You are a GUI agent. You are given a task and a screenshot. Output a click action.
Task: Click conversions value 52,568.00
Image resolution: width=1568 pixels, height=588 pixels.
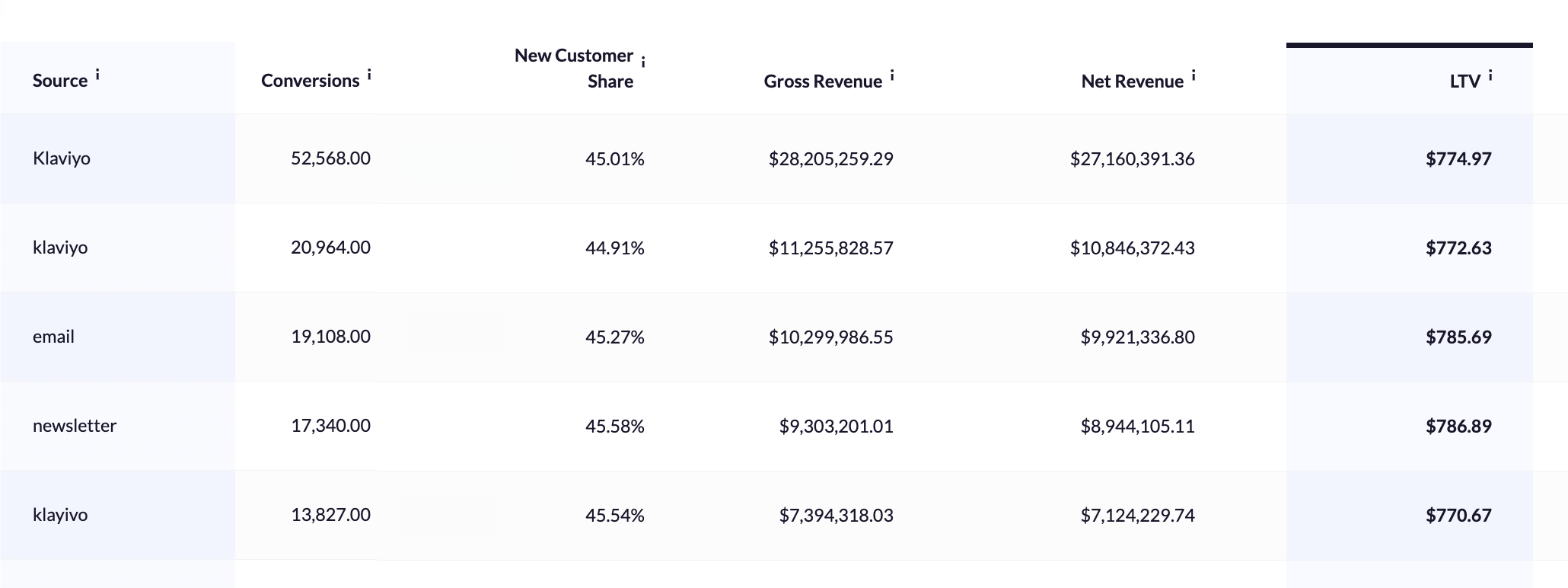click(x=330, y=158)
